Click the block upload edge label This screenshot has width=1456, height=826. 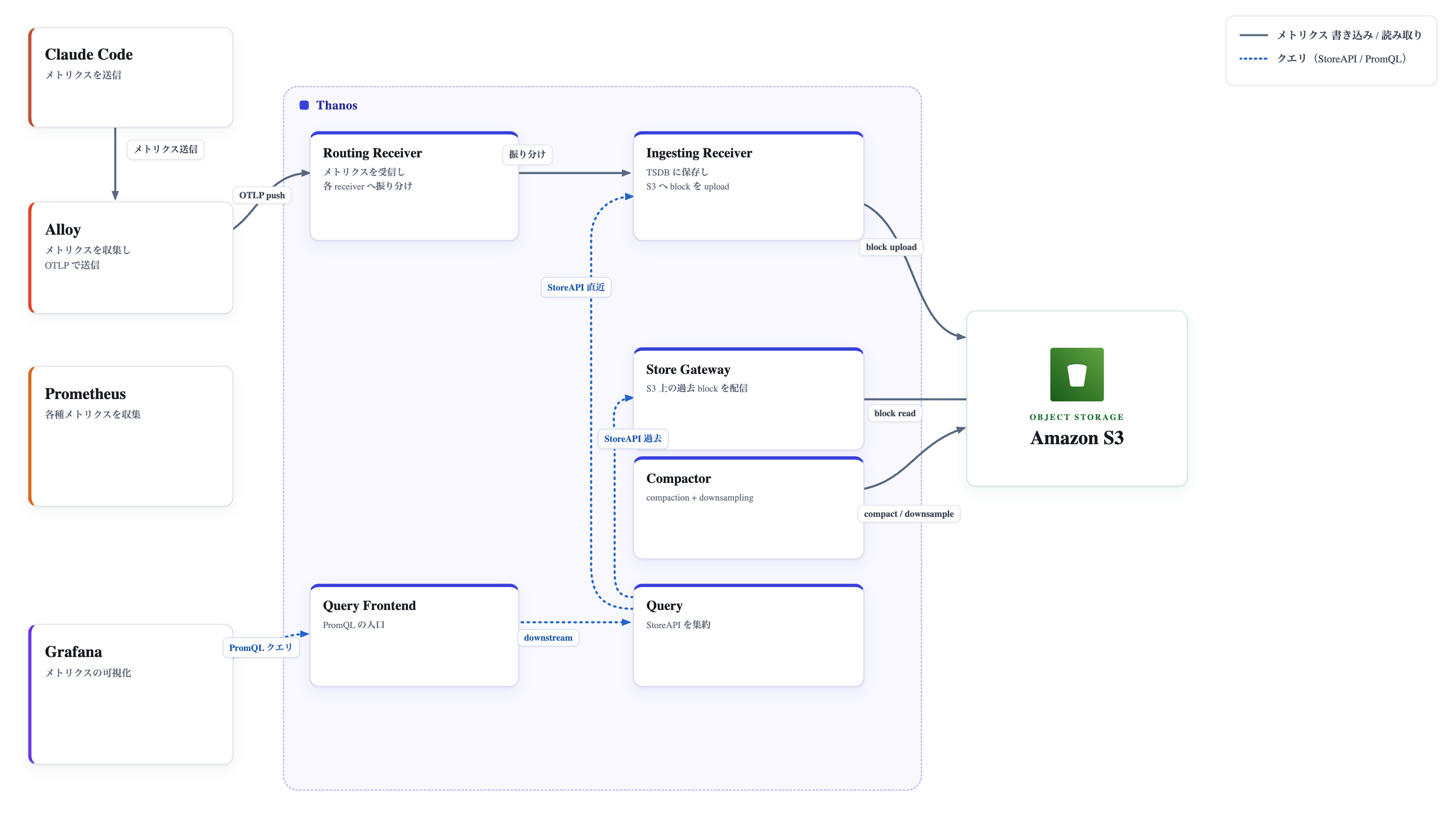point(891,247)
